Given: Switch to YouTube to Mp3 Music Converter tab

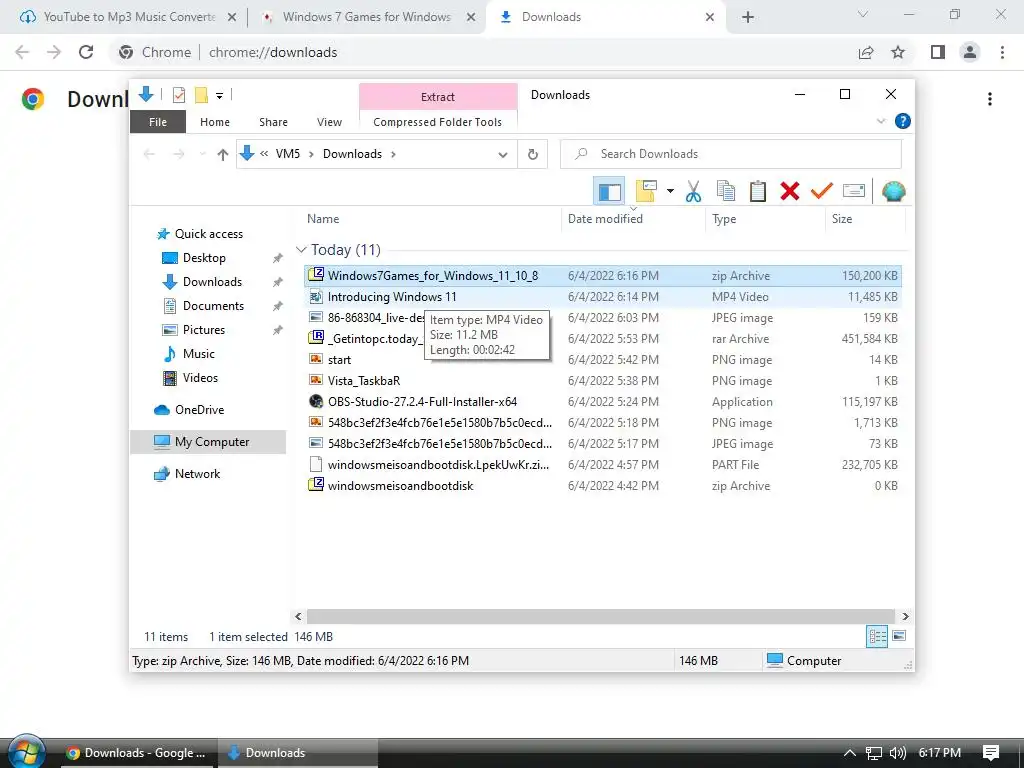Looking at the screenshot, I should pos(129,17).
